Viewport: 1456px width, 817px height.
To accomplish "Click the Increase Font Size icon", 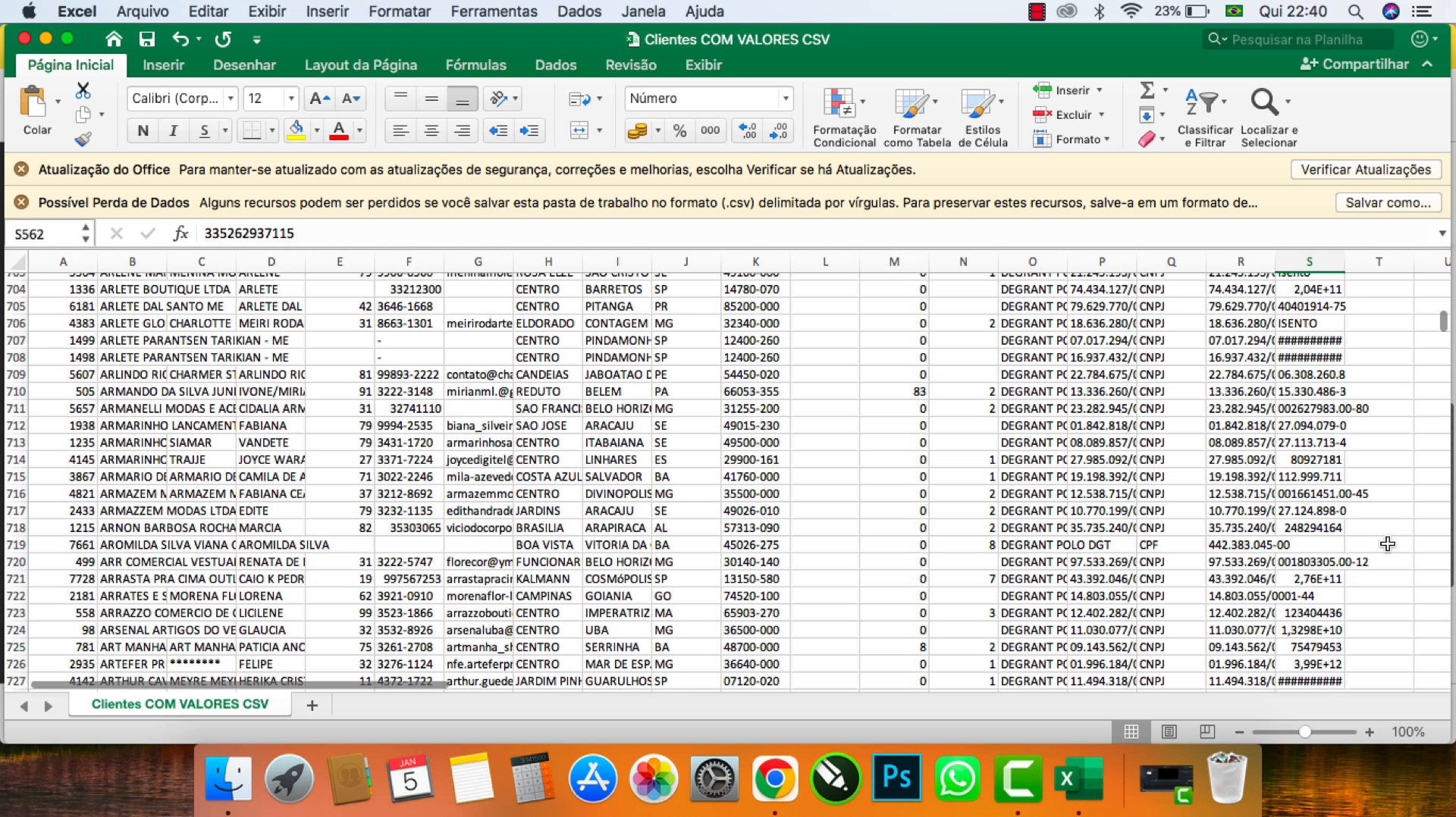I will [319, 99].
